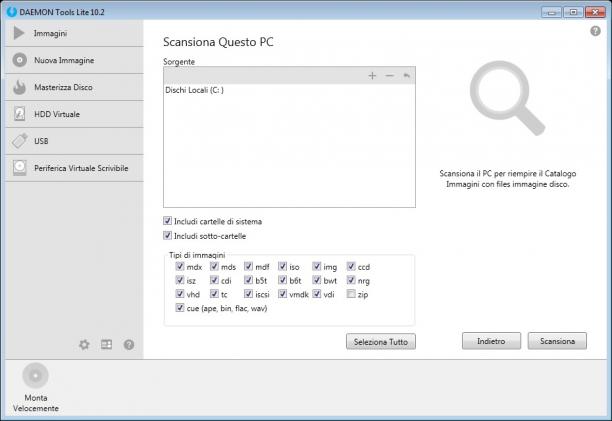Image resolution: width=612 pixels, height=421 pixels.
Task: Toggle the ccd image type checkbox
Action: pos(351,266)
